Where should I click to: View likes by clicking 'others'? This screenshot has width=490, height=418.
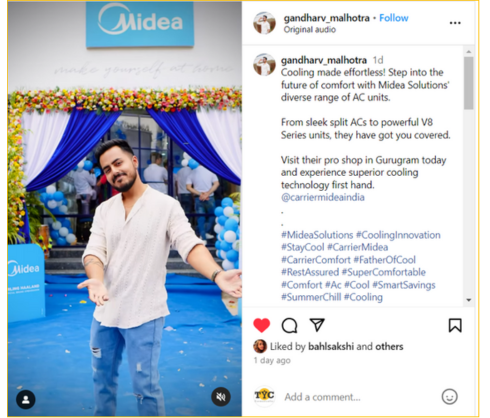[x=389, y=347]
